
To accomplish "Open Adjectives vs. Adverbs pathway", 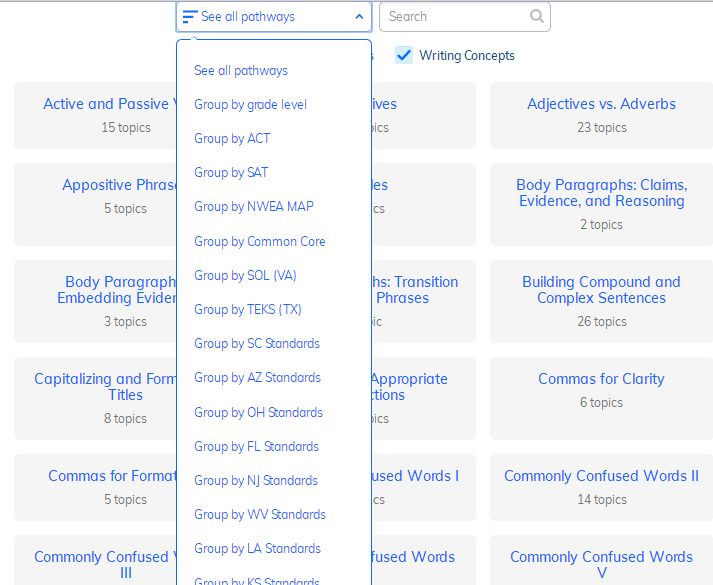I will [601, 104].
